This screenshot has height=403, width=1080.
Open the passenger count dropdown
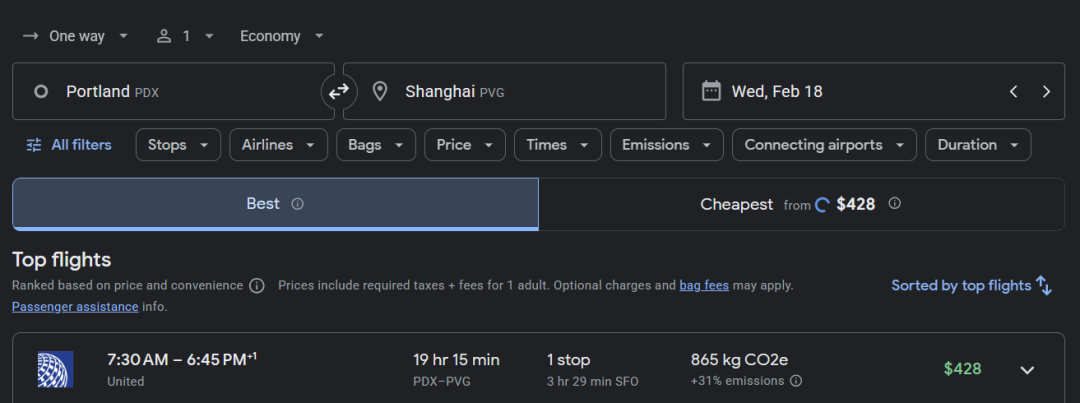185,36
